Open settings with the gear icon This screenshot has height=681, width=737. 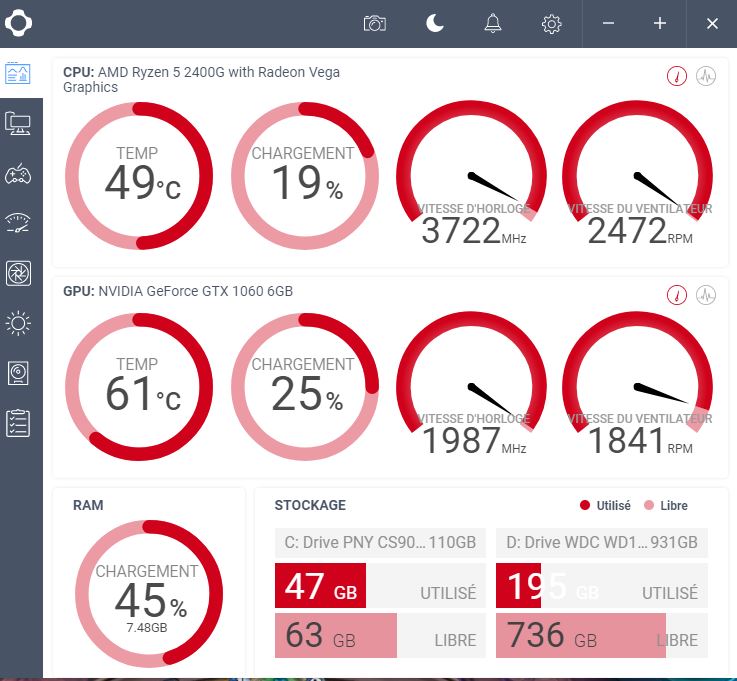[x=551, y=23]
